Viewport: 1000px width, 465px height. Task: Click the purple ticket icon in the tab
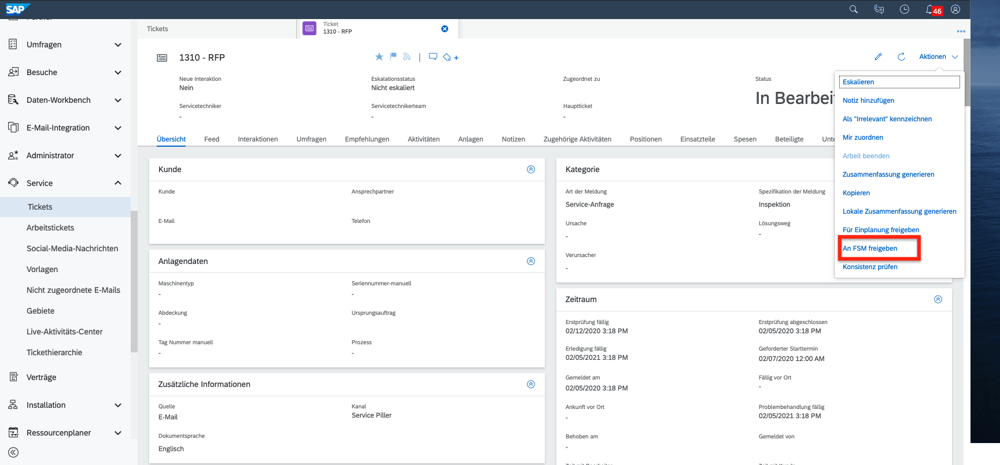pyautogui.click(x=309, y=28)
